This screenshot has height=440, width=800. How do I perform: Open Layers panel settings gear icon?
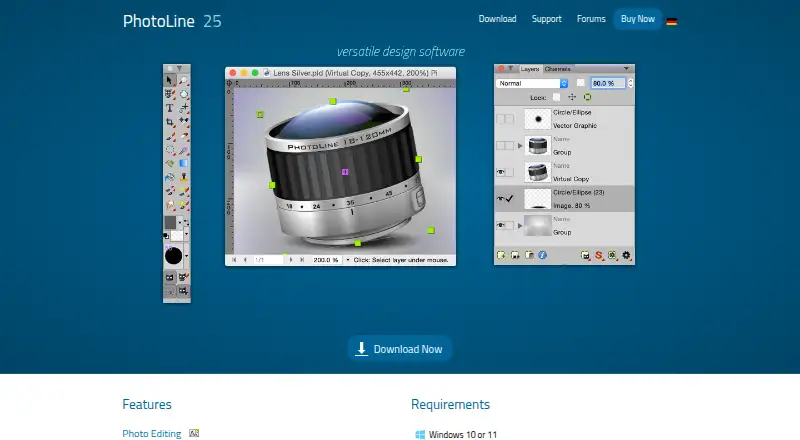coord(626,255)
